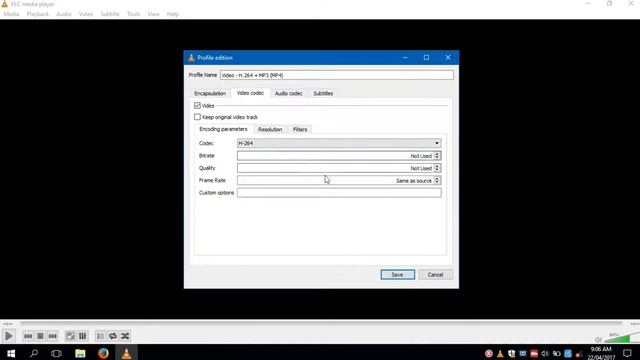Adjust the VLC volume slider
The height and width of the screenshot is (360, 640).
pyautogui.click(x=622, y=338)
